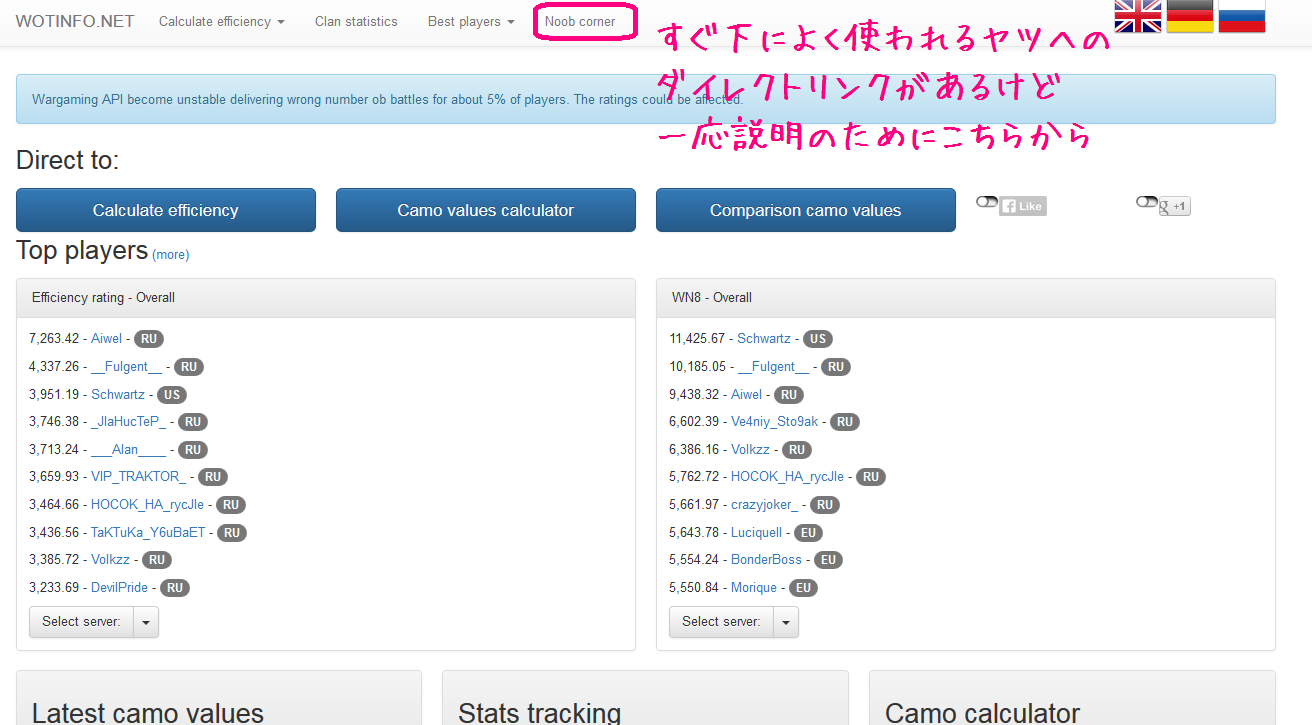1312x725 pixels.
Task: Click the Direct to: heading
Action: tap(68, 160)
